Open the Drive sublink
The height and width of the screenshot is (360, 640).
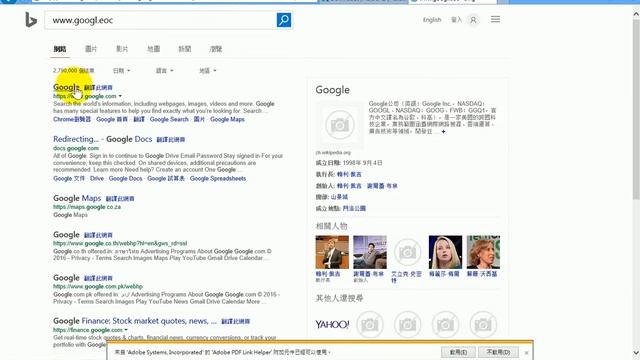point(97,178)
